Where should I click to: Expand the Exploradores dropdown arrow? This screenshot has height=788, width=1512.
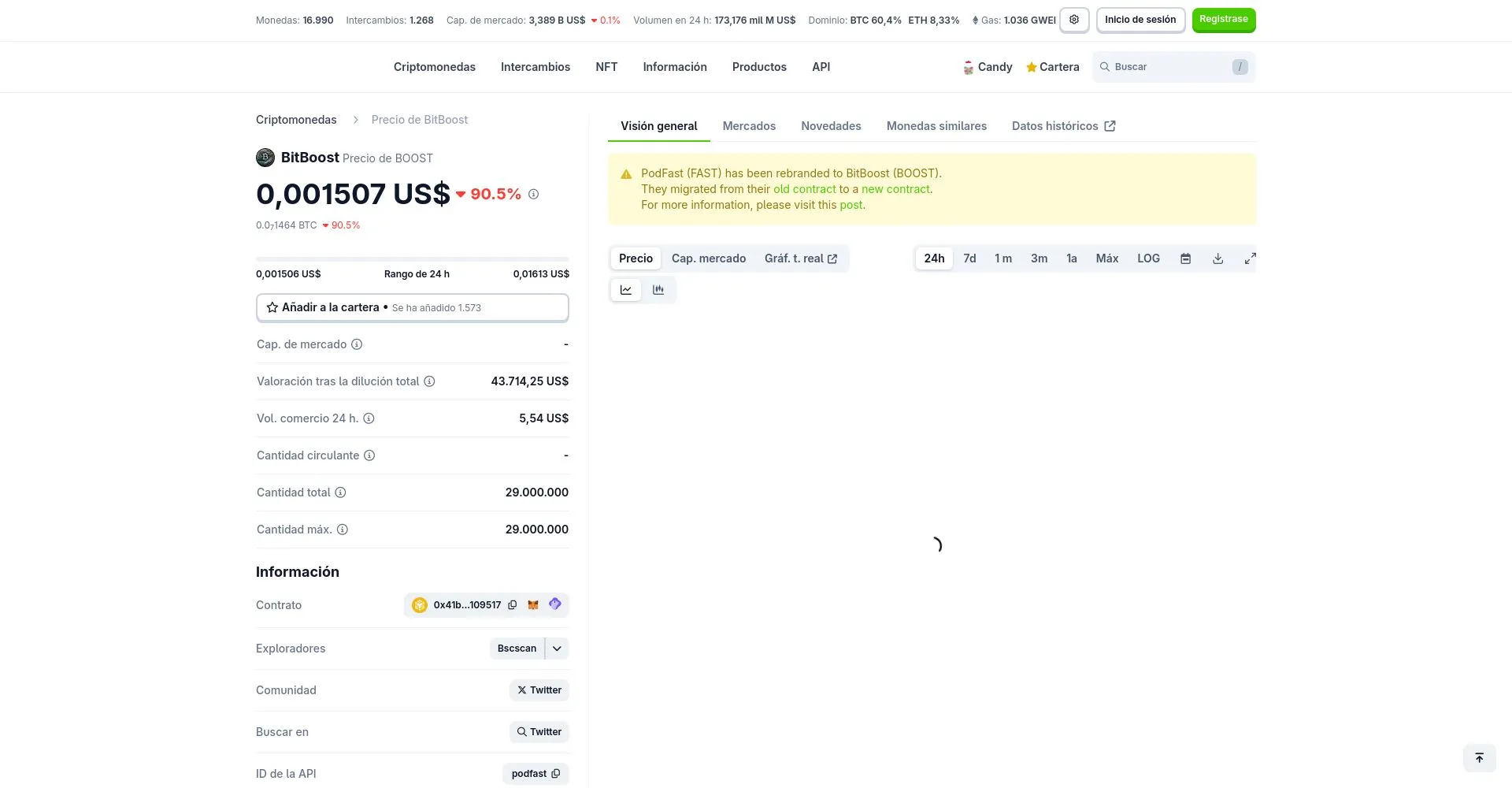557,649
